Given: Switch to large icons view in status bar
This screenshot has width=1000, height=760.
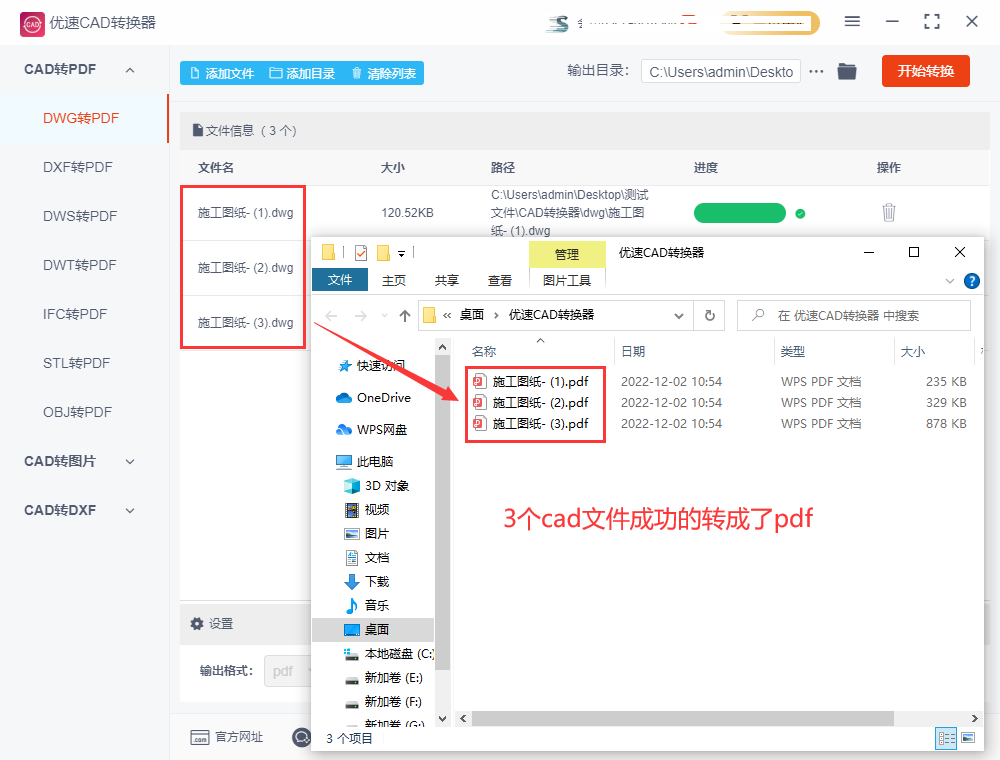Looking at the screenshot, I should [x=968, y=738].
